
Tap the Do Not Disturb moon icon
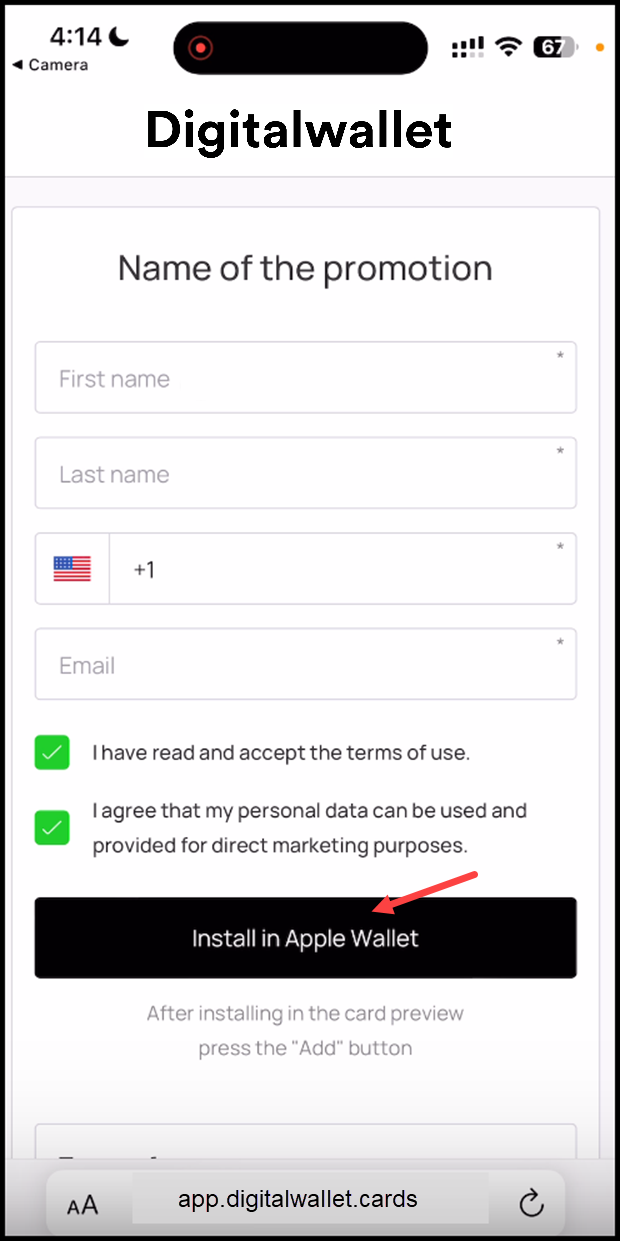point(119,37)
